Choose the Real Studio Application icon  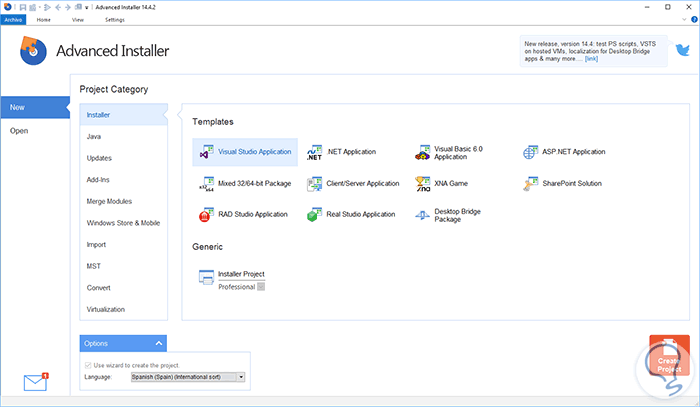pos(314,215)
